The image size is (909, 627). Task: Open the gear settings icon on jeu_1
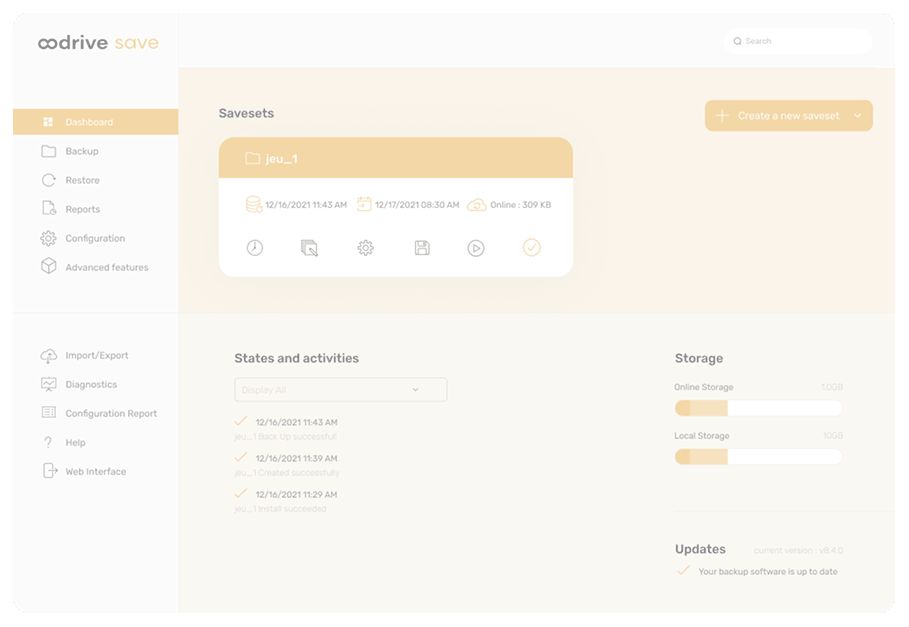coord(366,248)
